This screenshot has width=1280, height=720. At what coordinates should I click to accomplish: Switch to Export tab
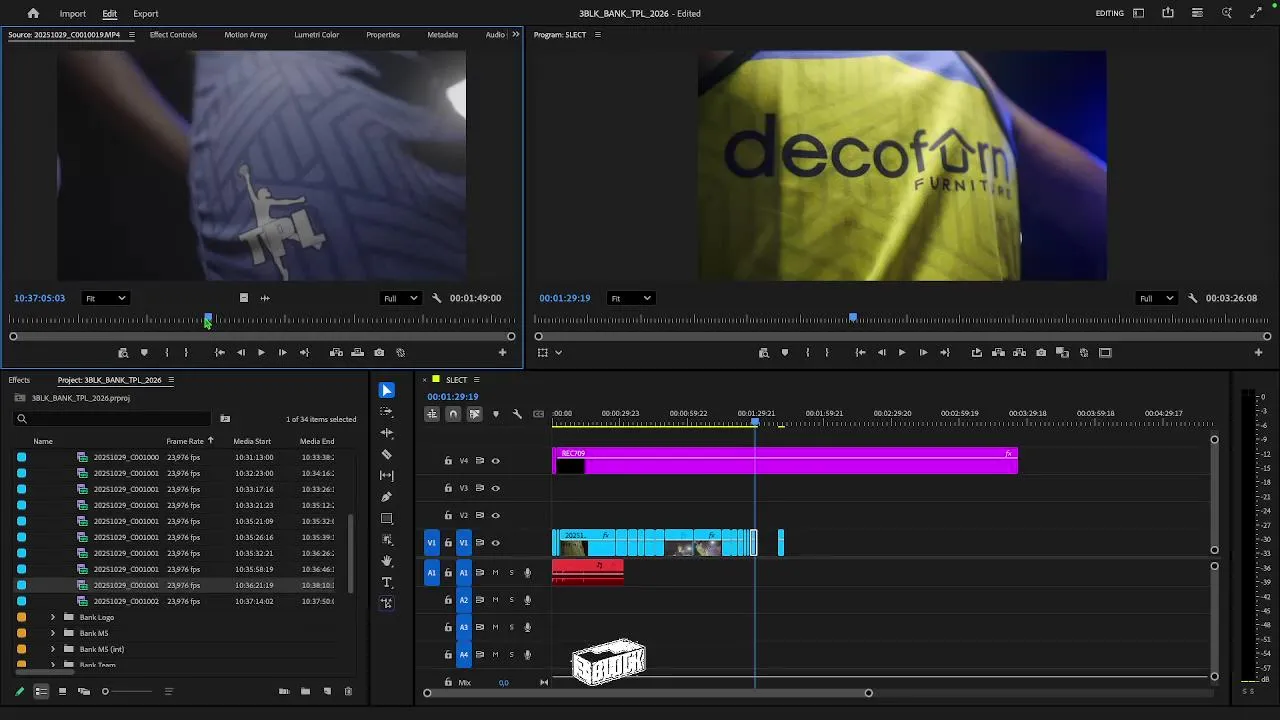click(x=145, y=14)
